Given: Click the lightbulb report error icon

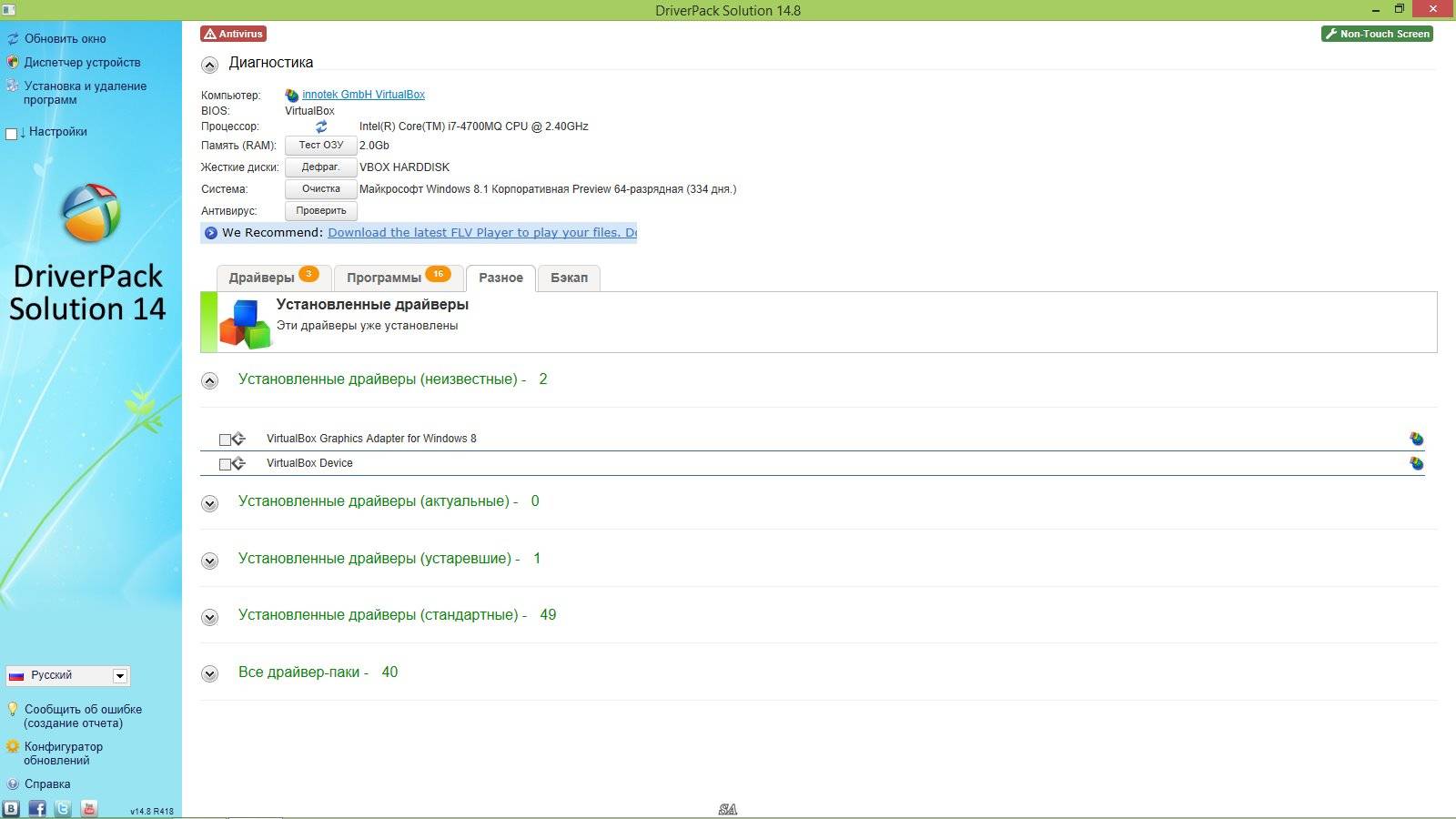Looking at the screenshot, I should (x=13, y=709).
